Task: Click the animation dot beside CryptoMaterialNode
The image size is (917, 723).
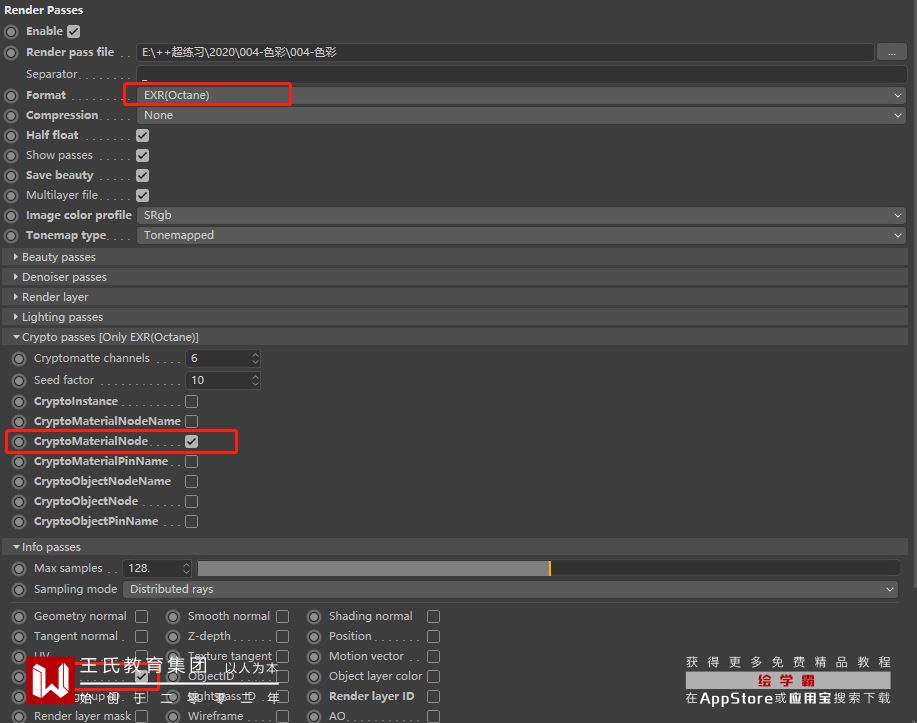Action: (19, 442)
